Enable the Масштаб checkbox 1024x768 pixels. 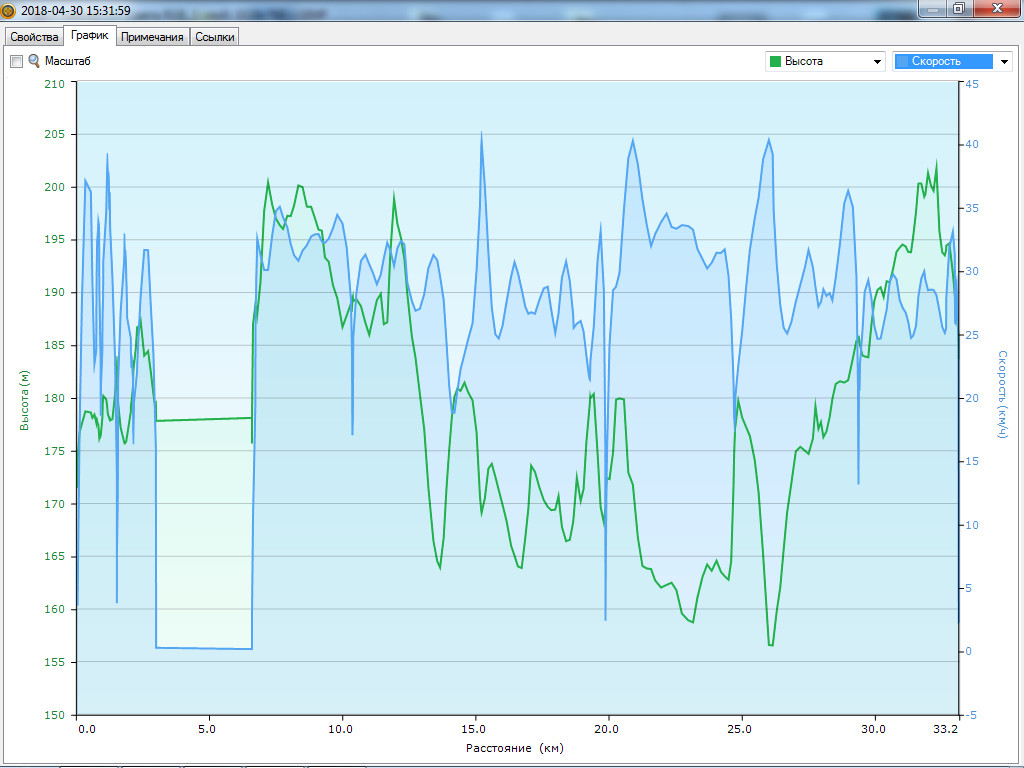click(x=16, y=62)
